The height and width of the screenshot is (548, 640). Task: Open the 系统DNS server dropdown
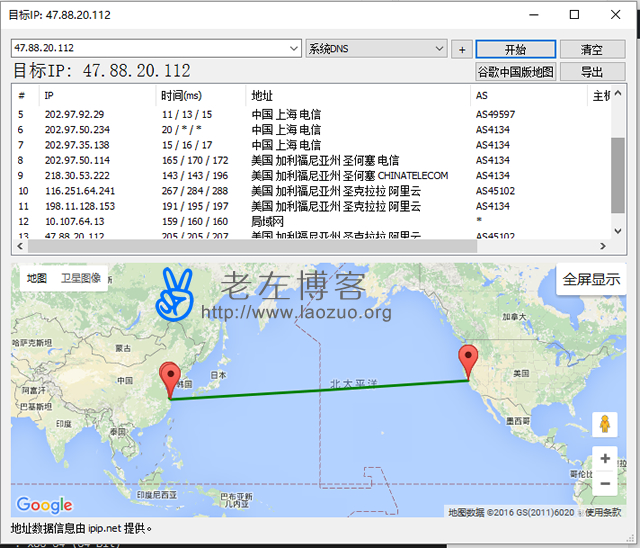pyautogui.click(x=439, y=49)
